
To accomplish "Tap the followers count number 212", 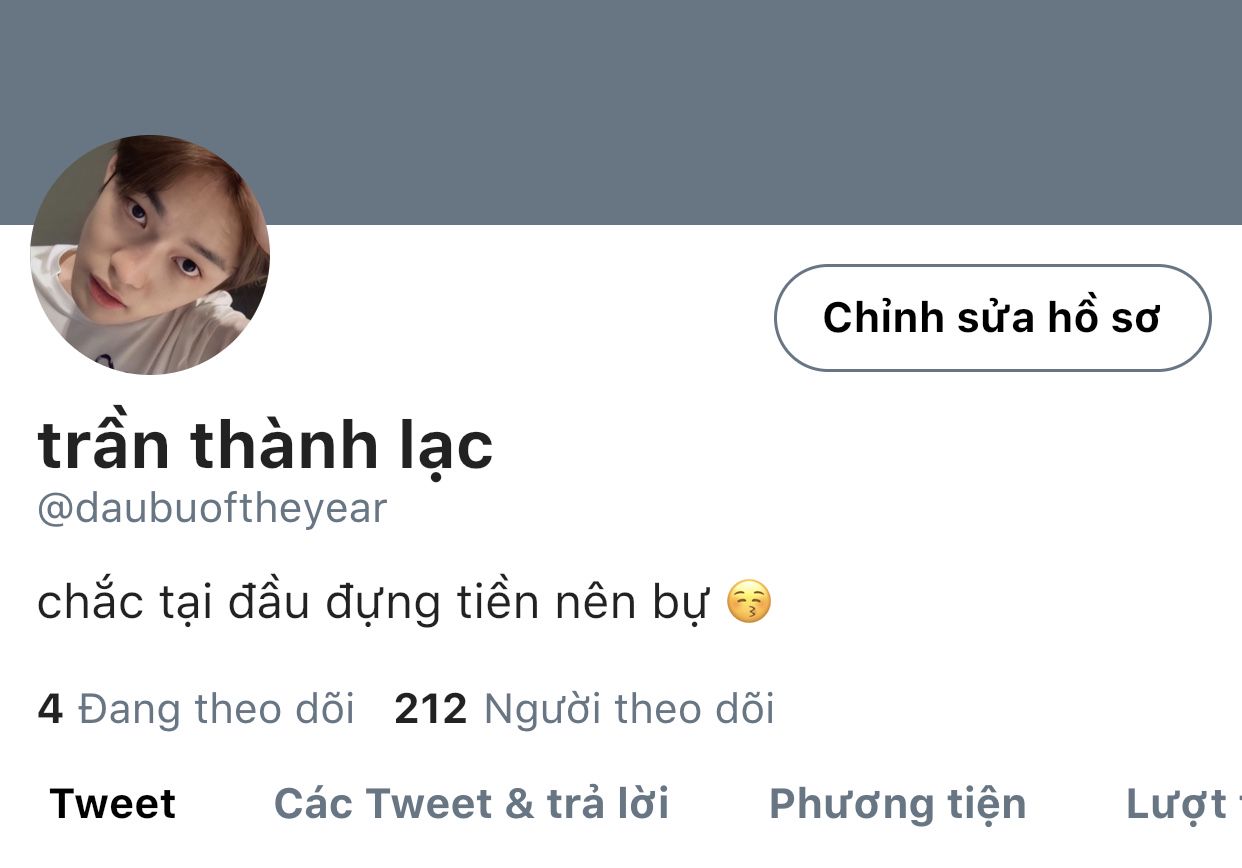I will pyautogui.click(x=431, y=709).
